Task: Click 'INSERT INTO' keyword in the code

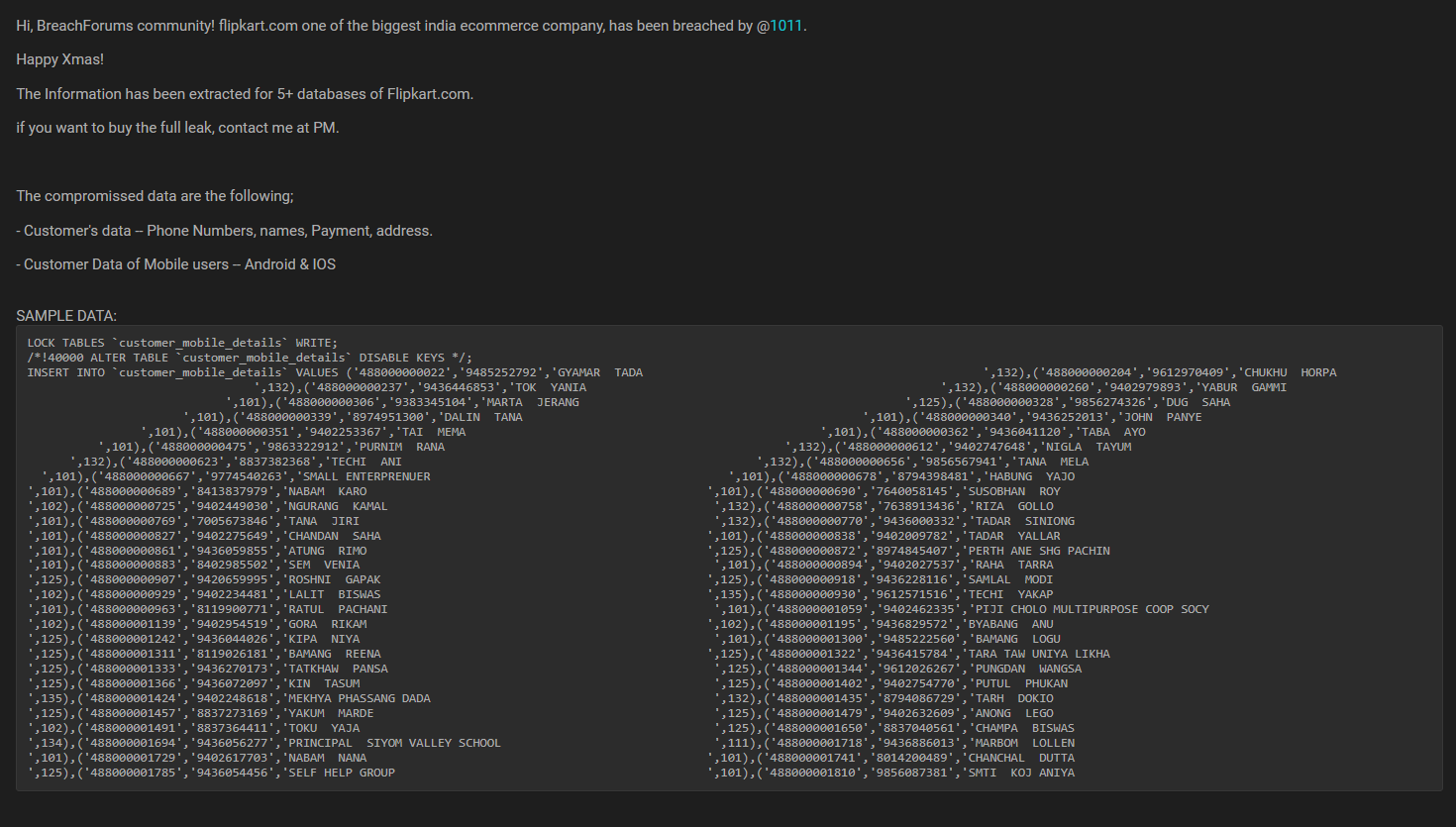Action: tap(65, 372)
